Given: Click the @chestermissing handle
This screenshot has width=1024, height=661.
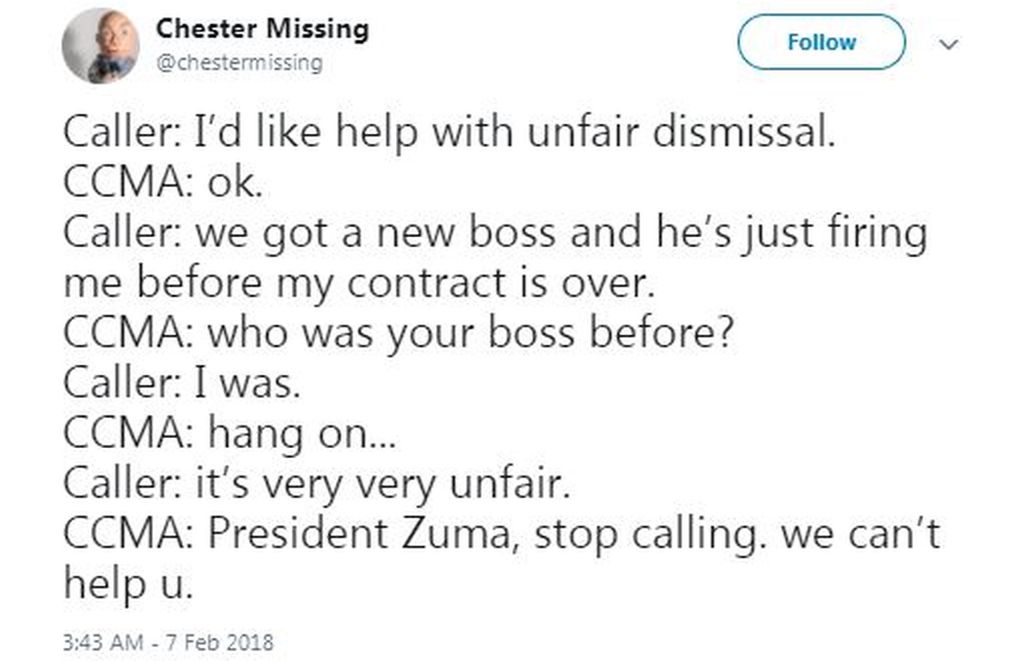Looking at the screenshot, I should click(239, 63).
